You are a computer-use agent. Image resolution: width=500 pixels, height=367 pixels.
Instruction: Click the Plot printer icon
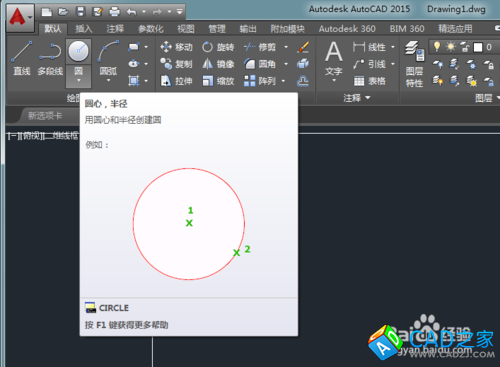click(114, 12)
